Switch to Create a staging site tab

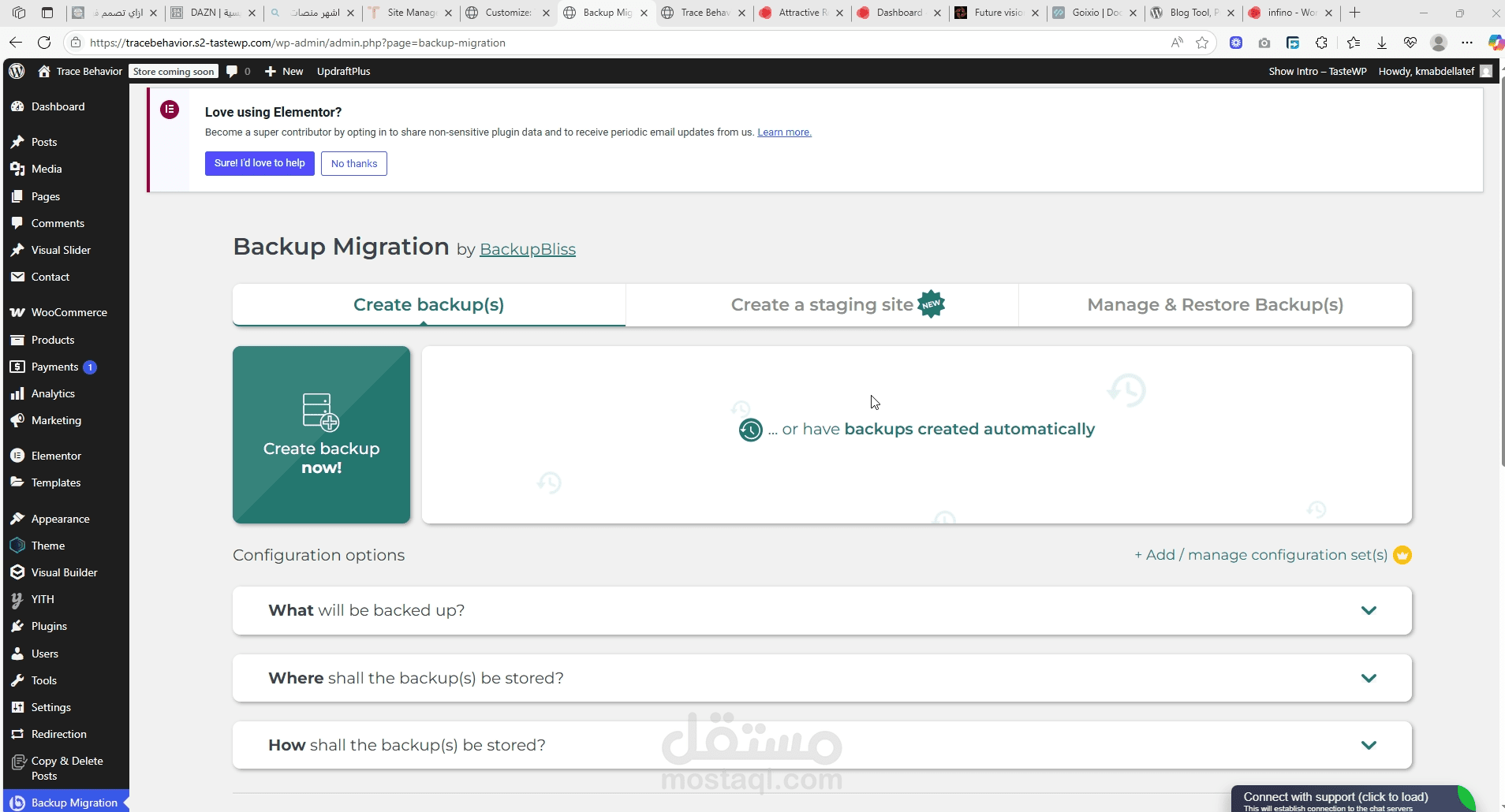click(x=822, y=304)
